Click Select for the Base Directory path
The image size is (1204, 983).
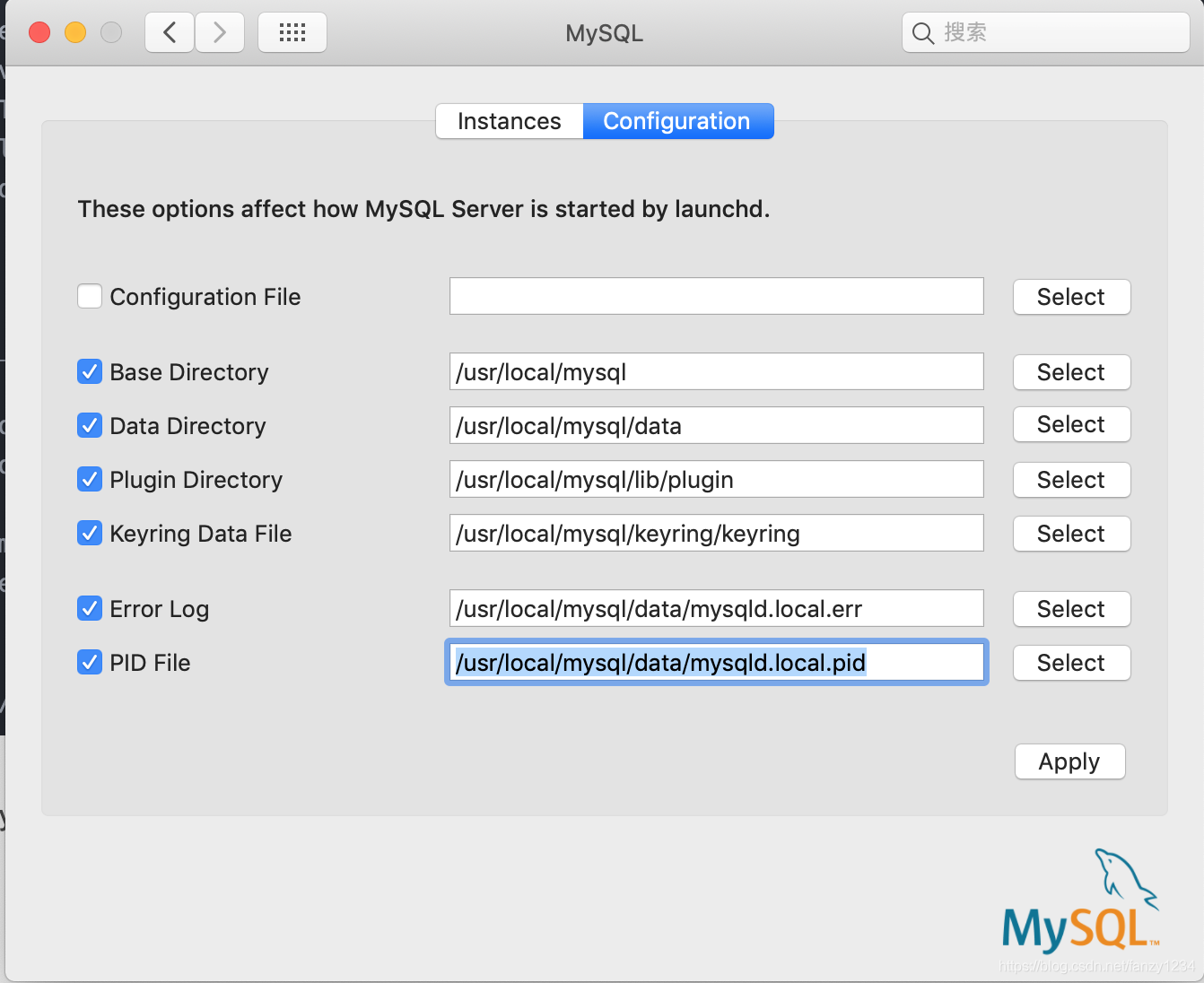(1071, 372)
